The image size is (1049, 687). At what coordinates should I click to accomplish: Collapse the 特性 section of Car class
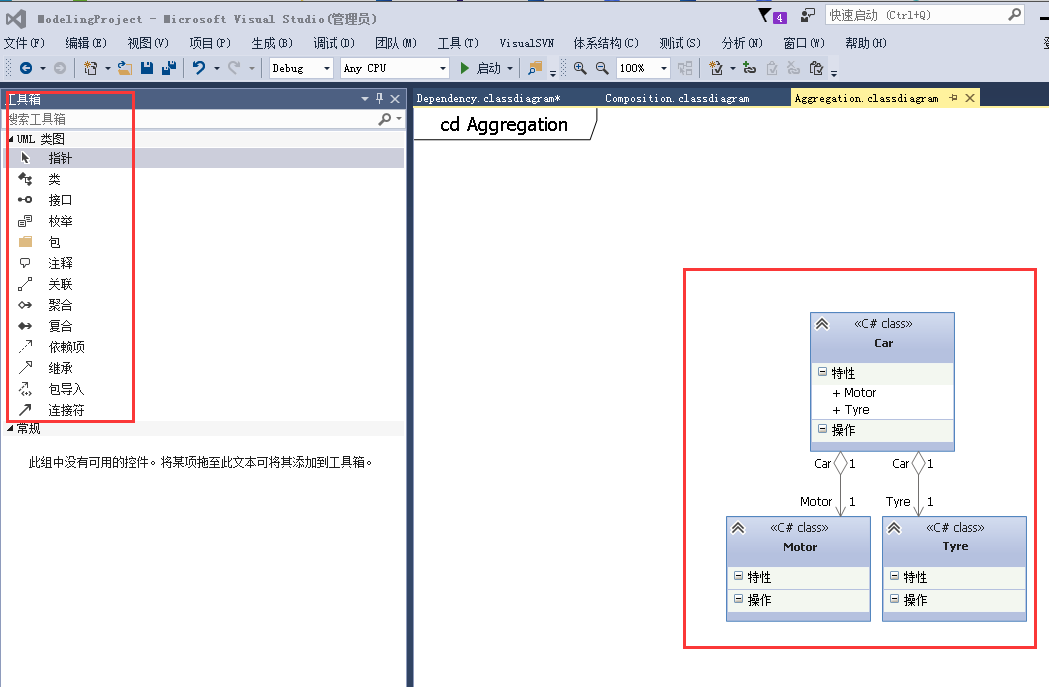point(822,371)
